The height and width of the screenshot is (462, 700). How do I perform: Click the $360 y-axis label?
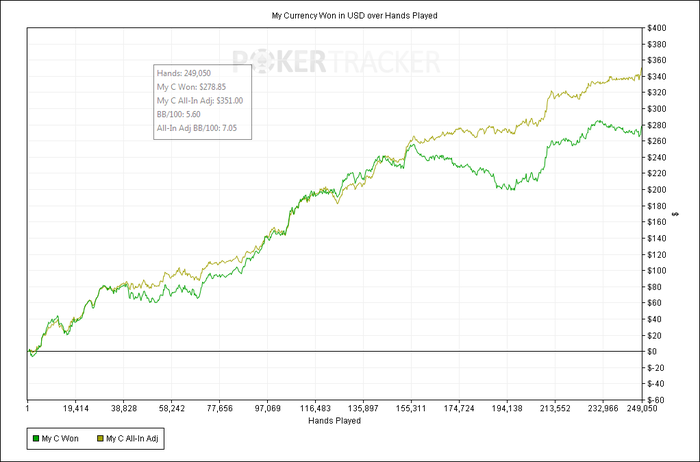657,60
